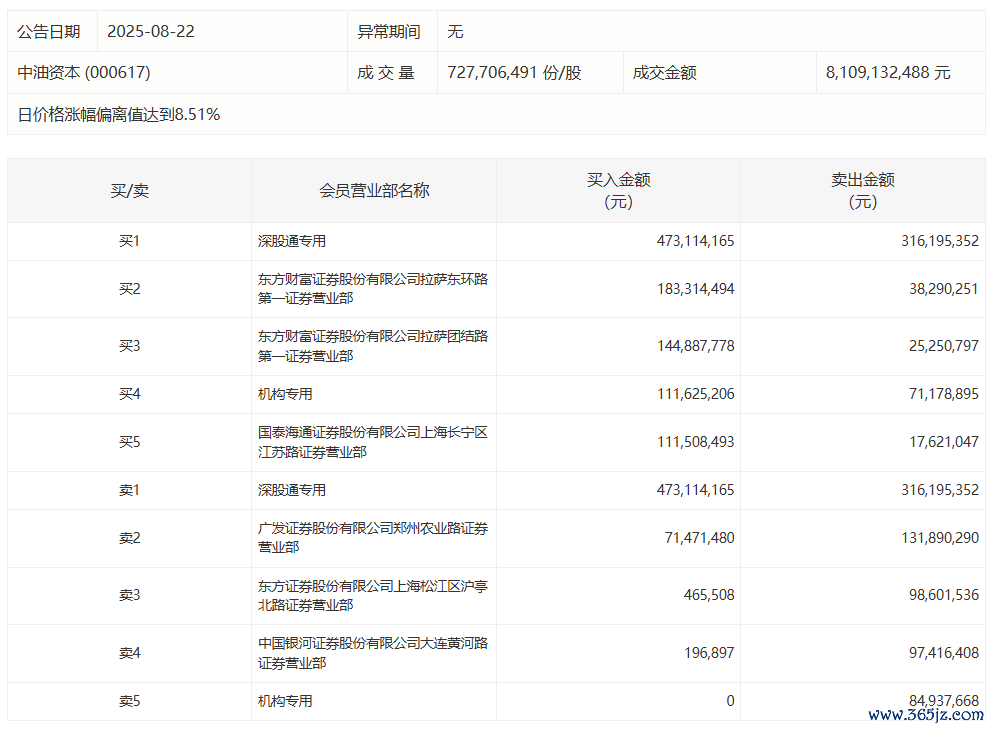Viewport: 991px width, 730px height.
Task: Click the 卖1 row label
Action: pyautogui.click(x=129, y=490)
